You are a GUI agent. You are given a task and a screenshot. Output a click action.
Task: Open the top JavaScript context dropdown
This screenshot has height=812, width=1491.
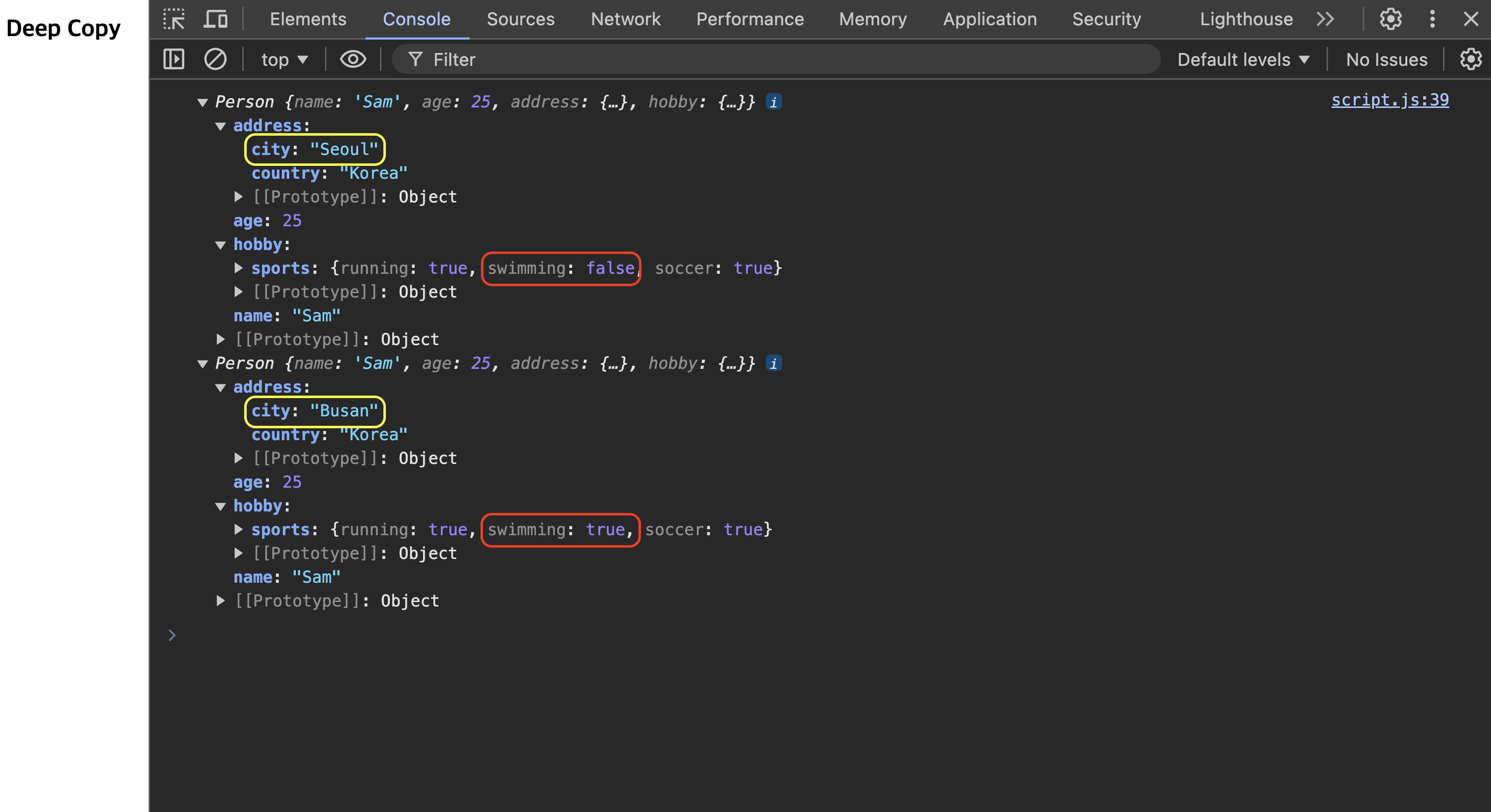click(x=284, y=59)
